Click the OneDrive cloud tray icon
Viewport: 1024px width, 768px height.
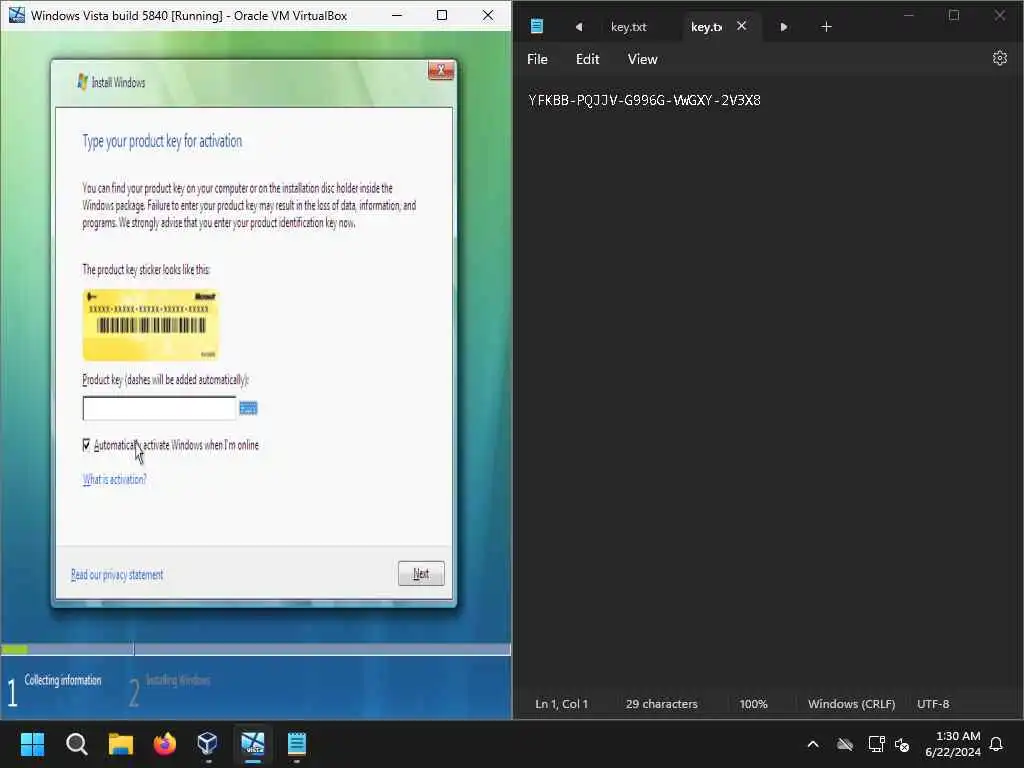[x=845, y=744]
